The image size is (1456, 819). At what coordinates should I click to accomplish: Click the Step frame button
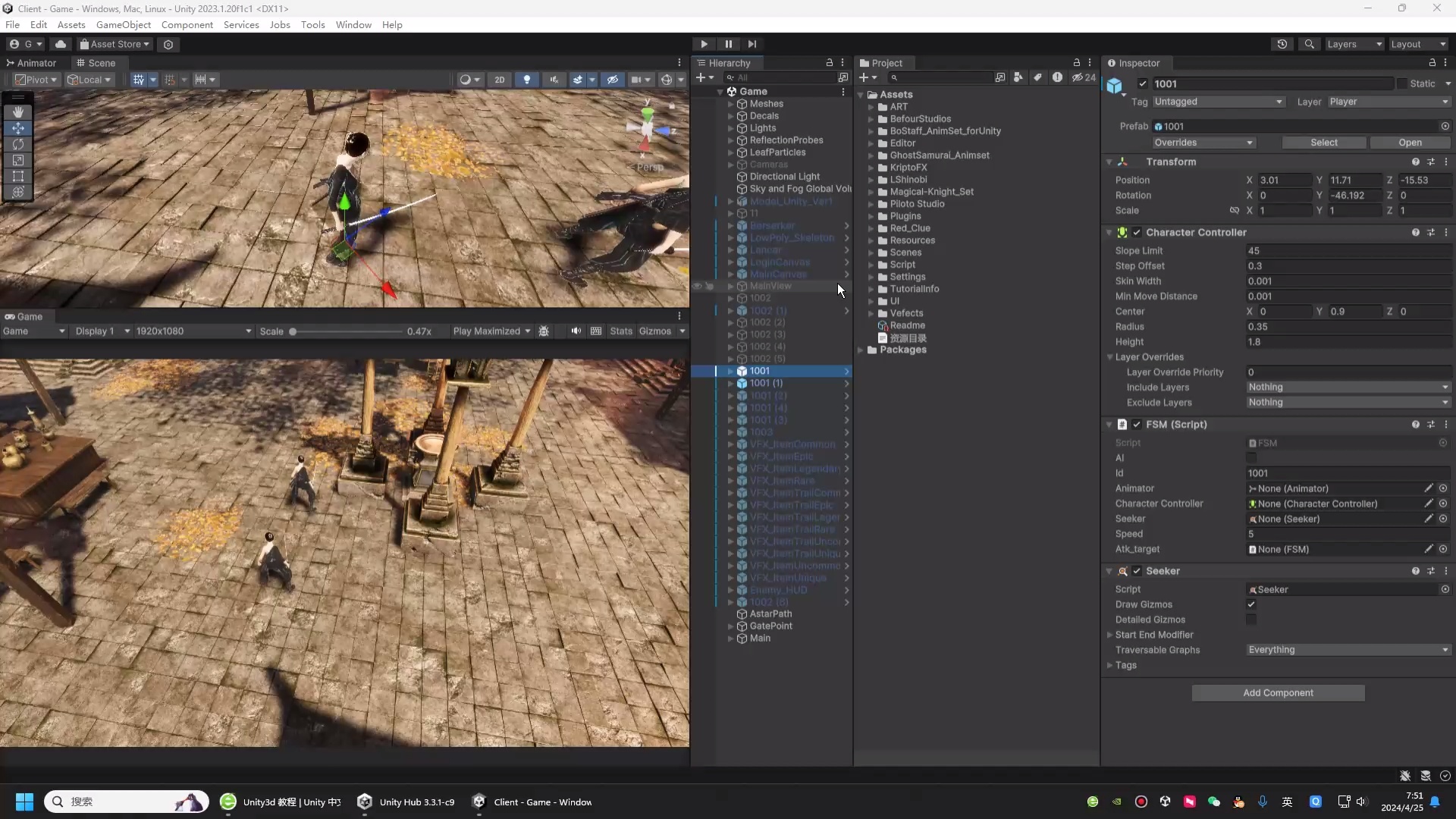752,44
